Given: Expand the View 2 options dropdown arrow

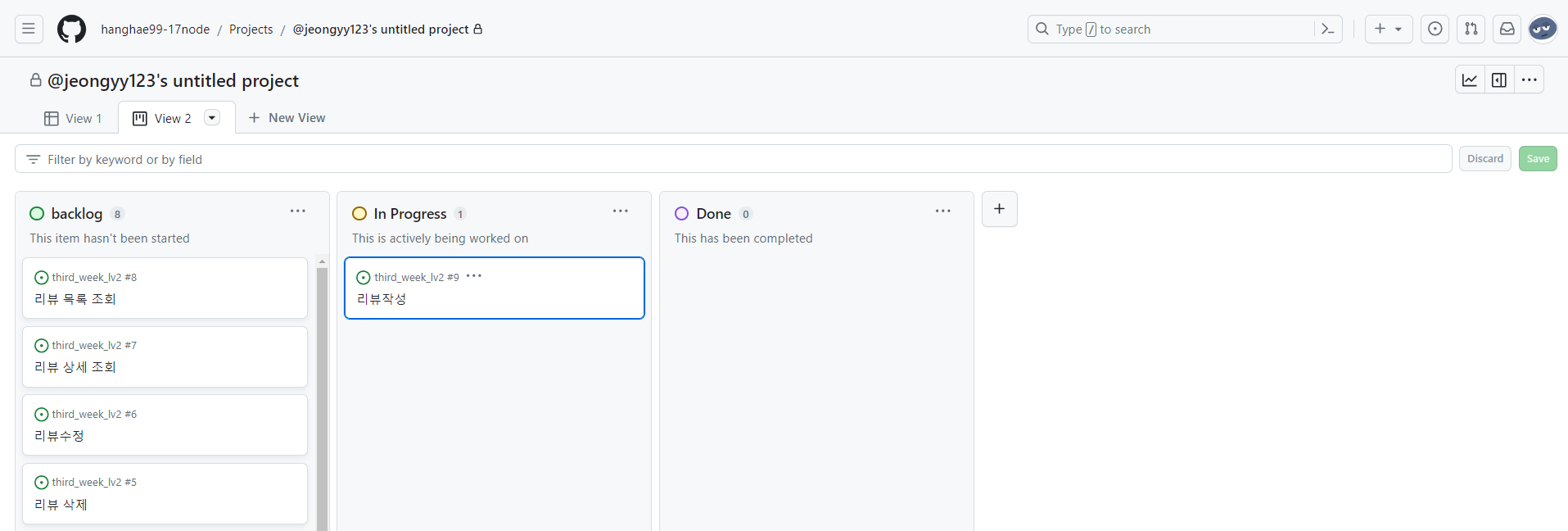Looking at the screenshot, I should click(212, 118).
